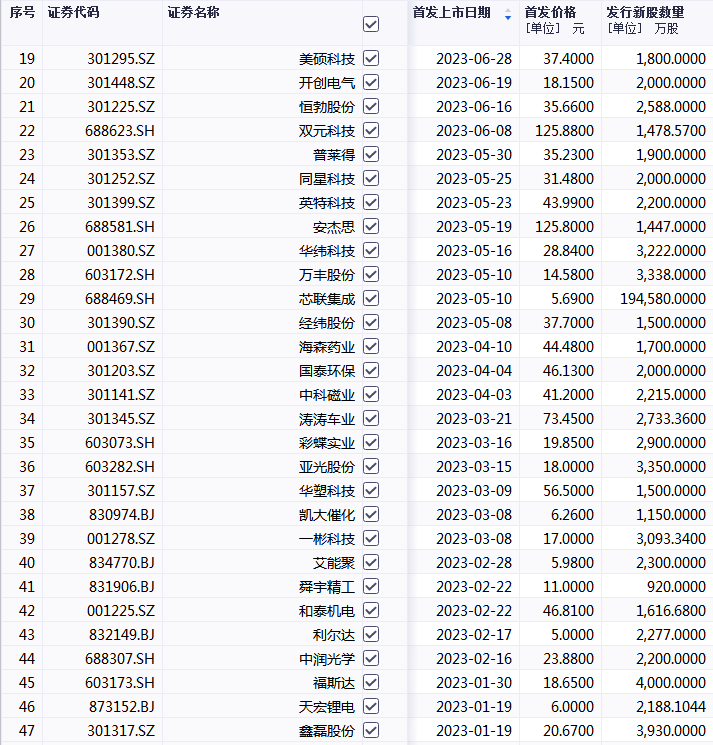Click the sort arrow beside 首发上市日期
The image size is (713, 745).
point(508,14)
